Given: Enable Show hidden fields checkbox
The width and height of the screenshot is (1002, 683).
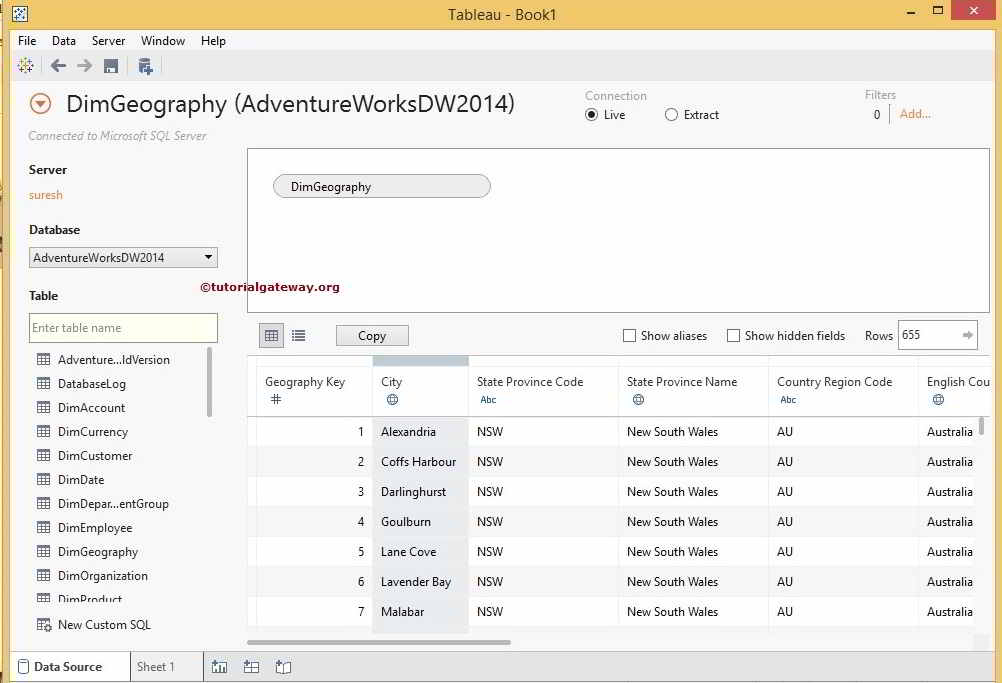Looking at the screenshot, I should pyautogui.click(x=733, y=336).
